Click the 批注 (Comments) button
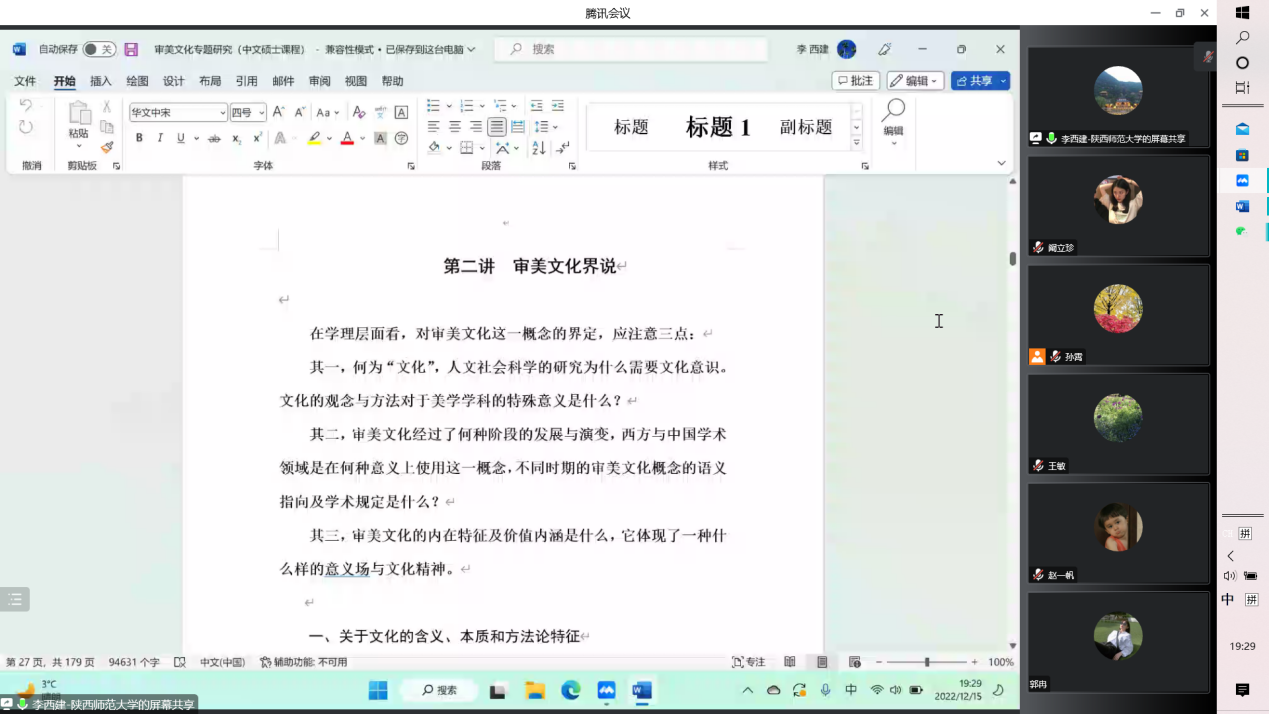1269x714 pixels. 856,81
